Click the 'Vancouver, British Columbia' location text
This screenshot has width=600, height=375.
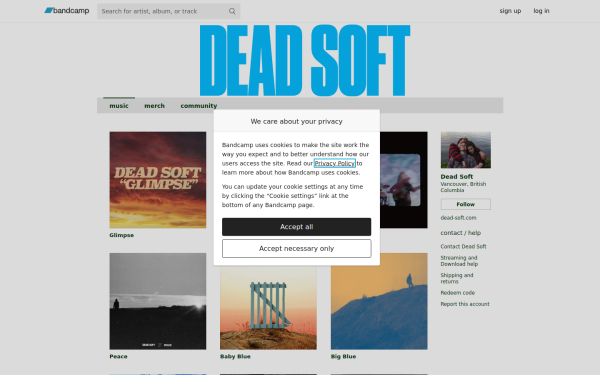point(463,187)
